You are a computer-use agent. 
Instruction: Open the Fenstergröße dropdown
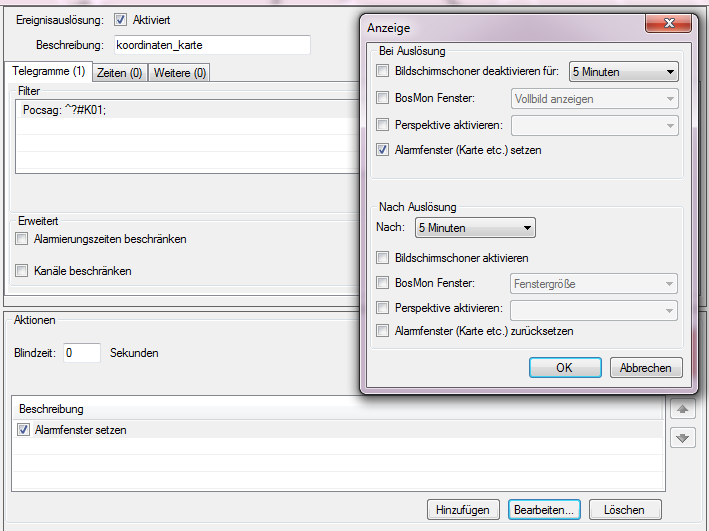(x=594, y=284)
